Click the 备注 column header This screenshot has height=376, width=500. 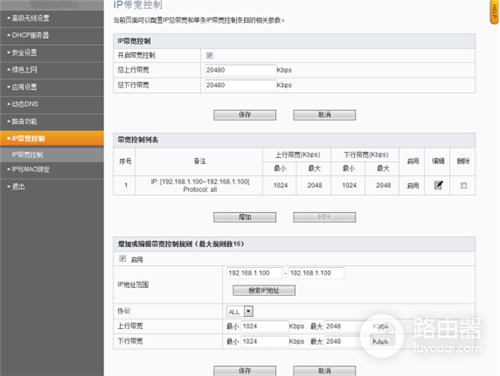pos(200,161)
